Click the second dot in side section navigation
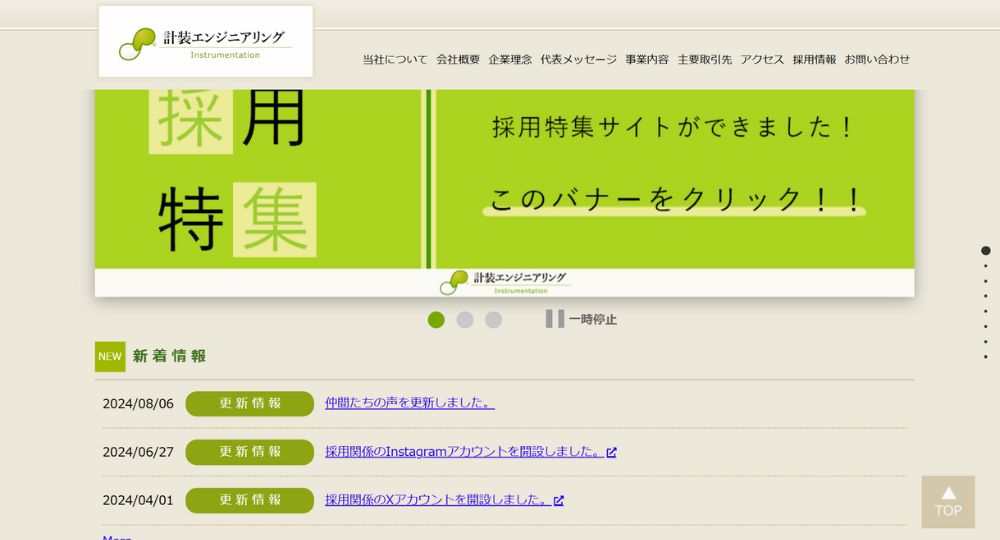1000x540 pixels. click(985, 266)
